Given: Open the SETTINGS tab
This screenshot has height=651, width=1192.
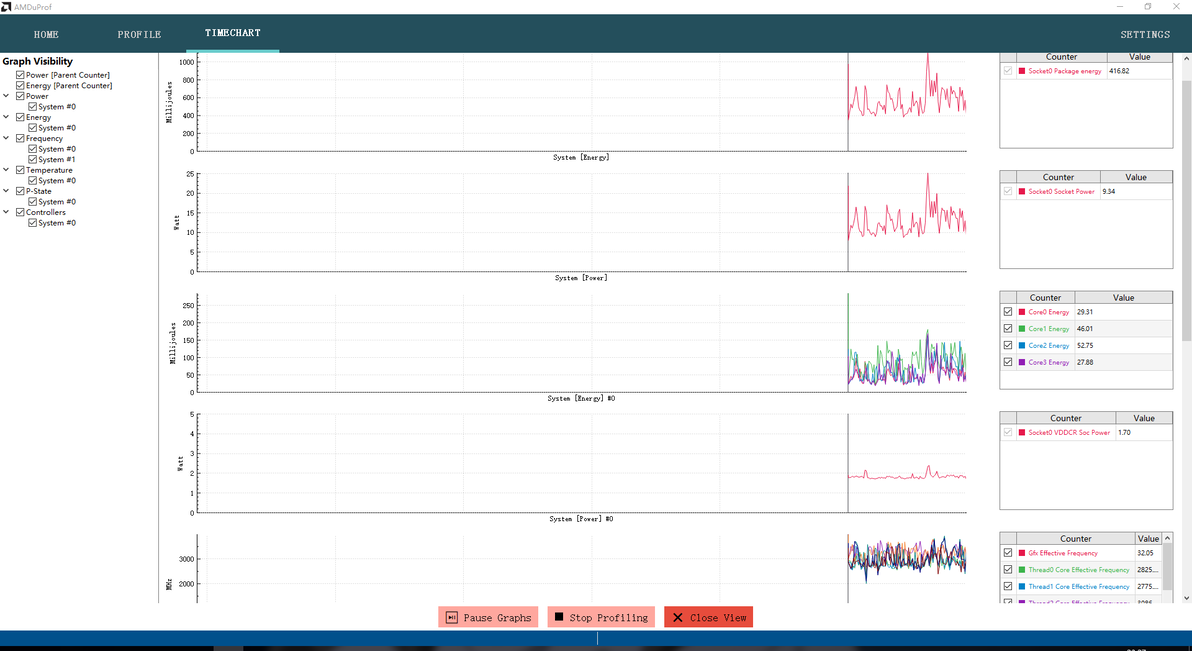Looking at the screenshot, I should pyautogui.click(x=1145, y=34).
